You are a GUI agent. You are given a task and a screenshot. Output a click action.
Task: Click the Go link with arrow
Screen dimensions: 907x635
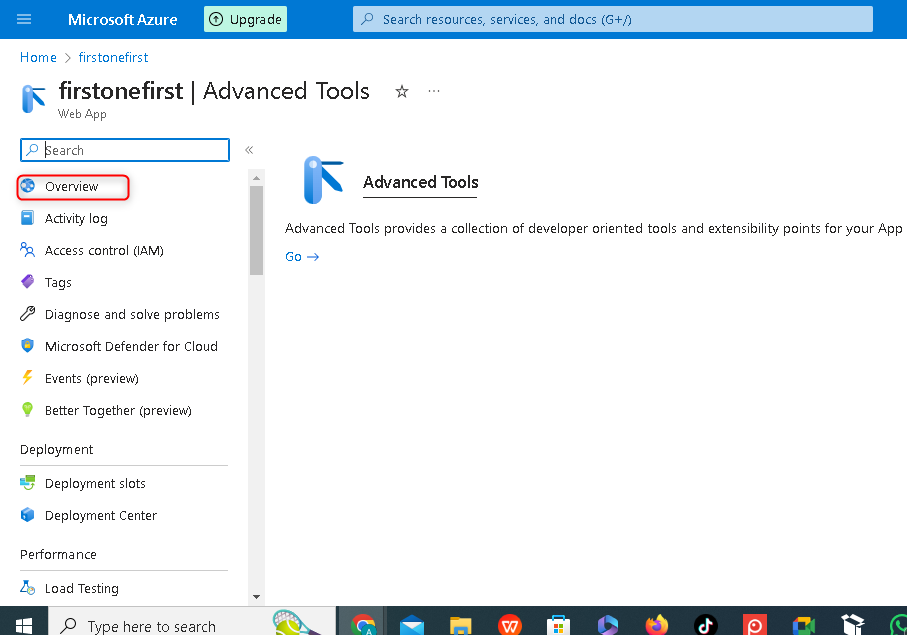click(x=302, y=256)
